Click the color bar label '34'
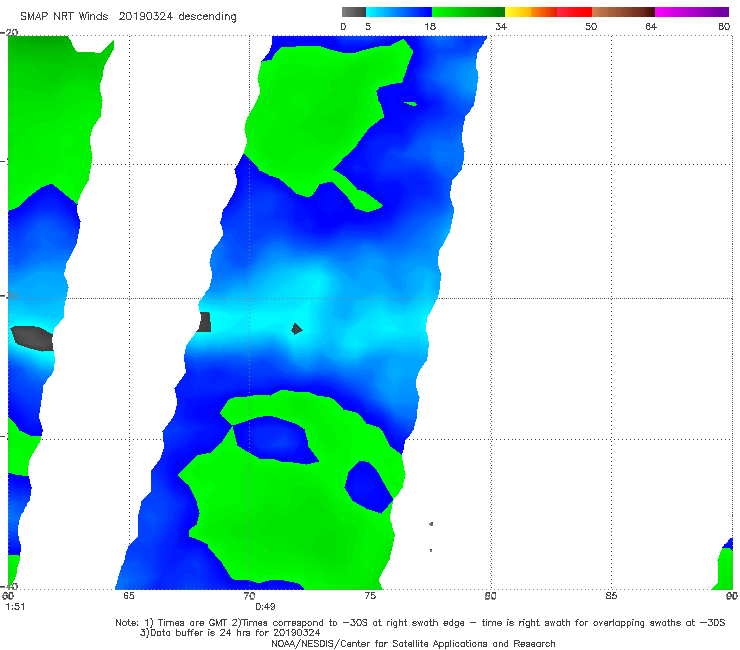The image size is (740, 650). pos(501,27)
